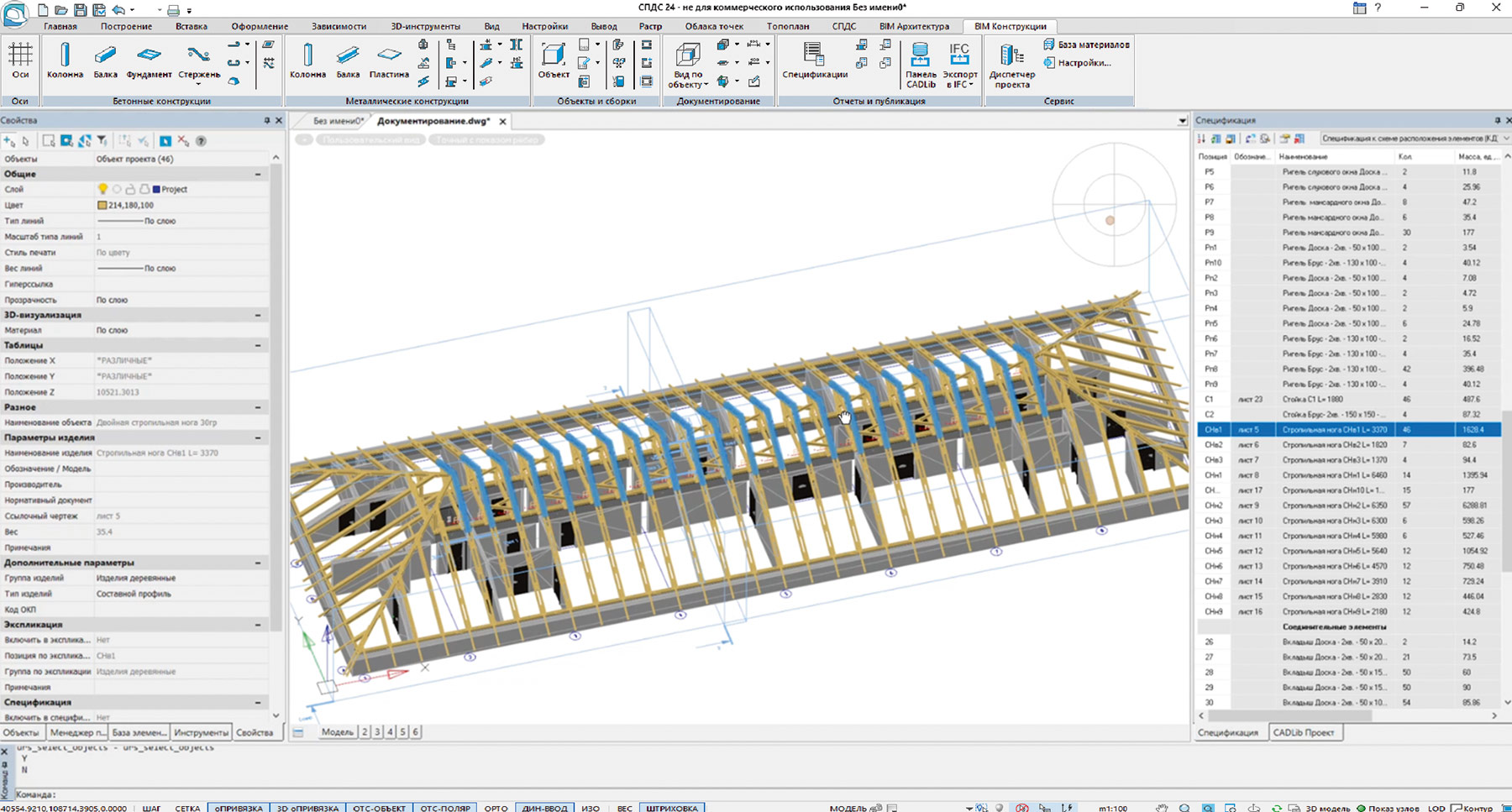Toggle 3D оПРИВЯЗКА mode
The image size is (1512, 812).
click(x=307, y=808)
